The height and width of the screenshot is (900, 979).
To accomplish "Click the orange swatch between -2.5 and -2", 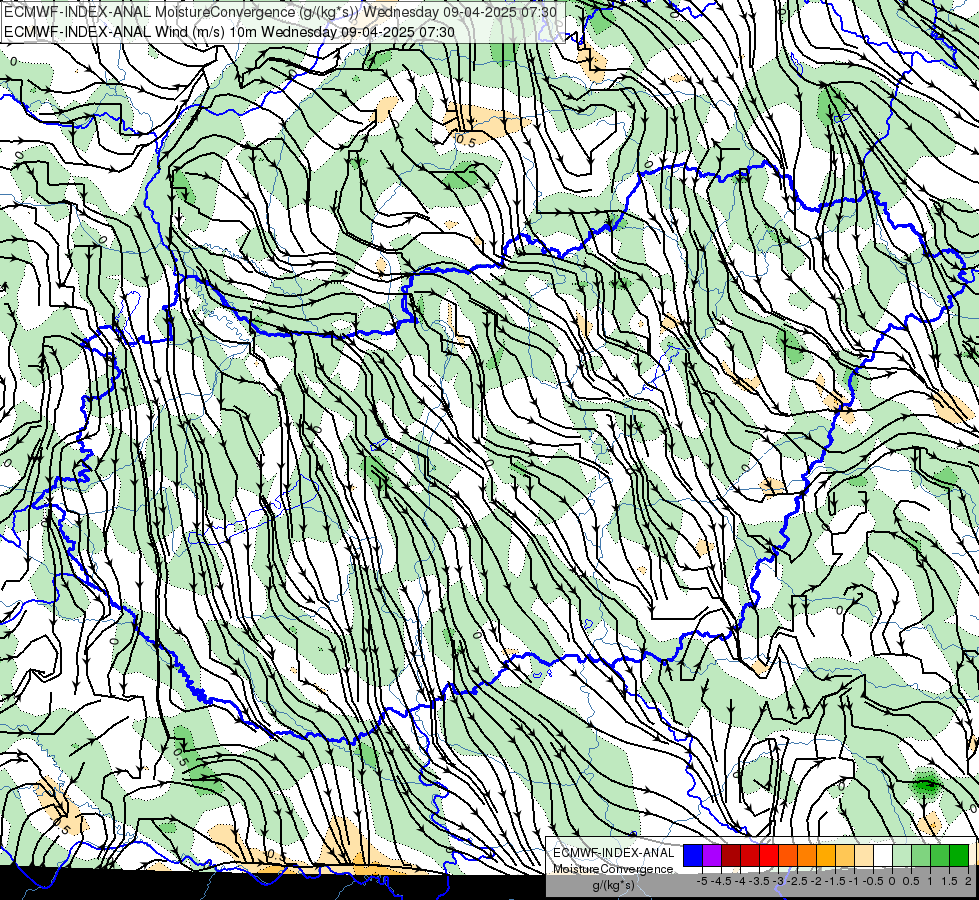I will pos(807,855).
